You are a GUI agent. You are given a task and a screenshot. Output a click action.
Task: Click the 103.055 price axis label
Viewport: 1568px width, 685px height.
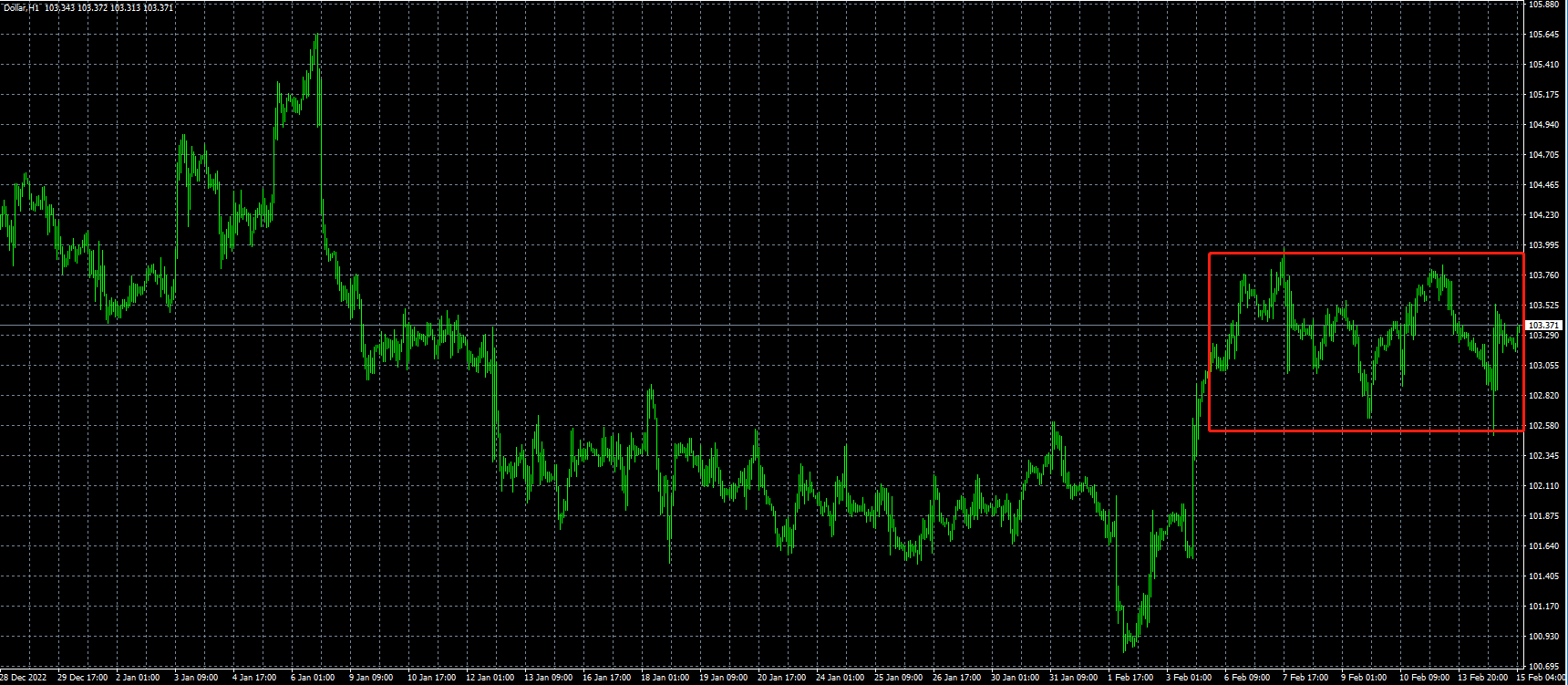[1542, 366]
